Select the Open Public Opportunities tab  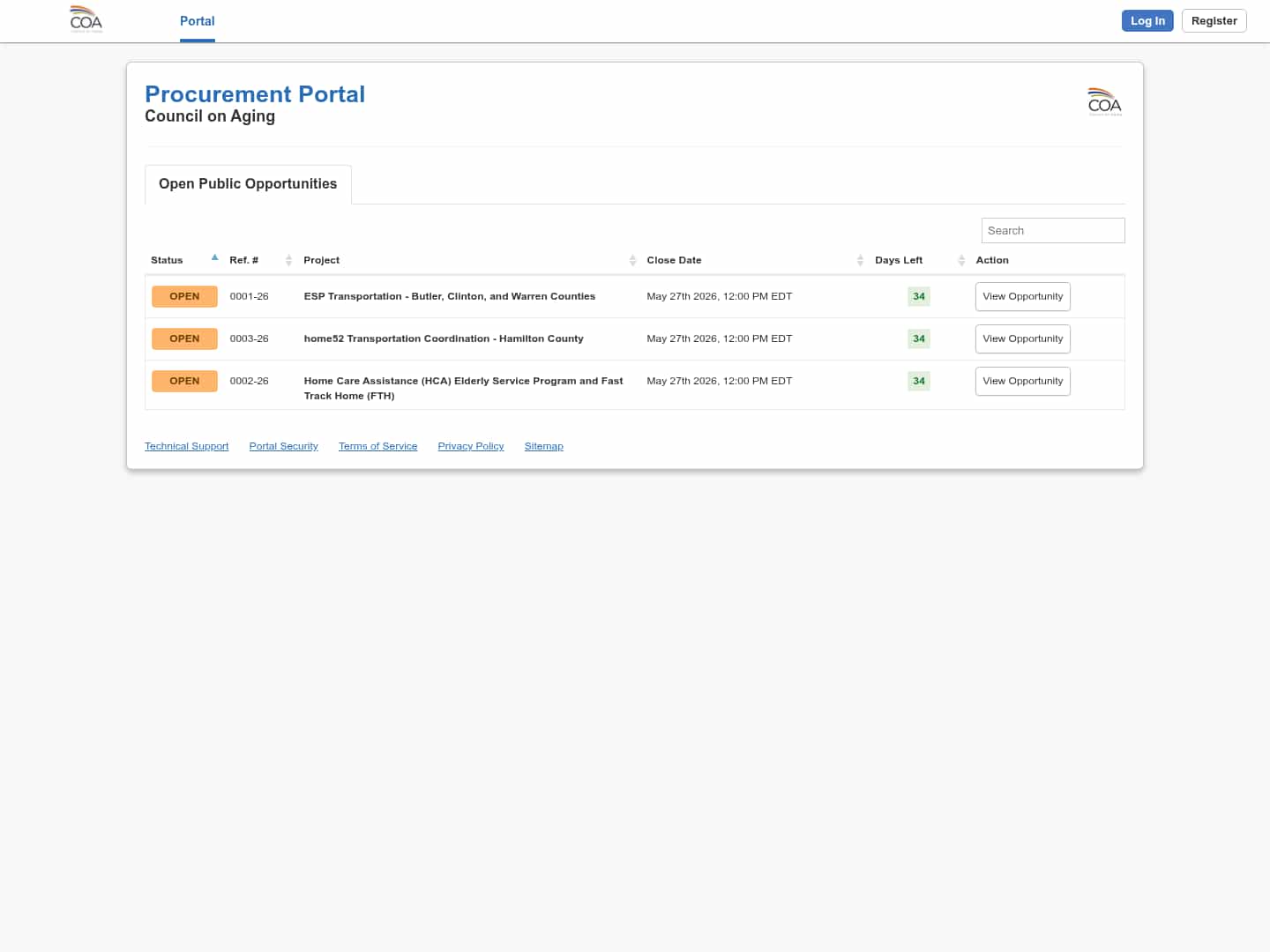click(248, 184)
